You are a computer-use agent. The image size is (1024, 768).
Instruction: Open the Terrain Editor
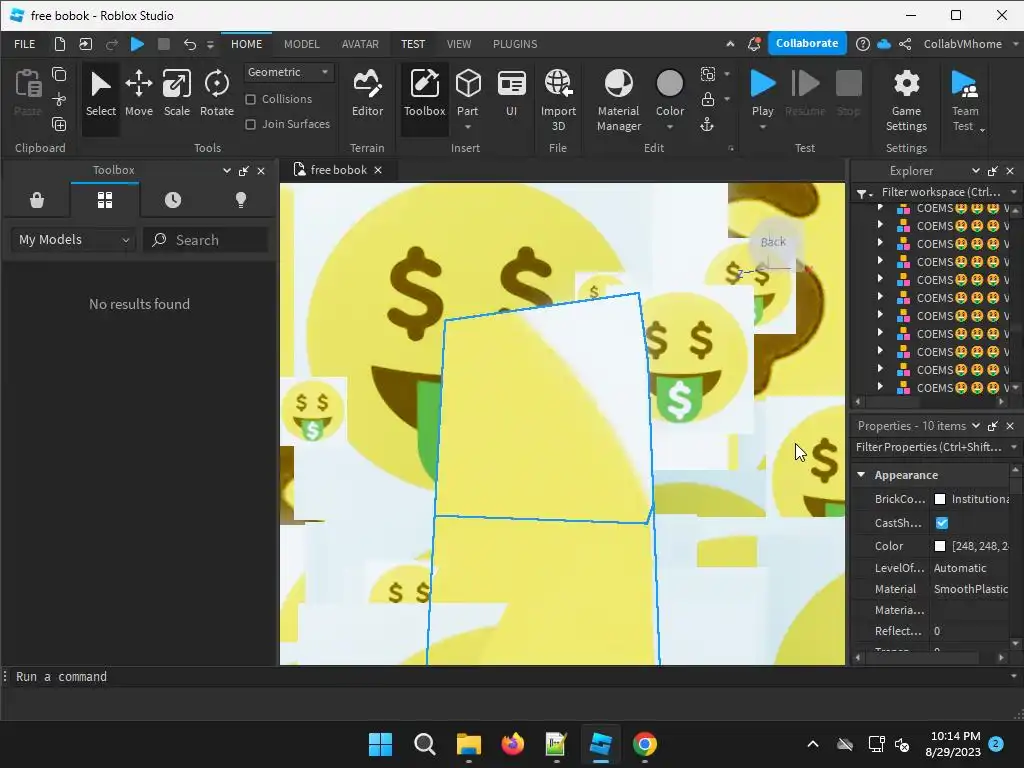click(368, 95)
